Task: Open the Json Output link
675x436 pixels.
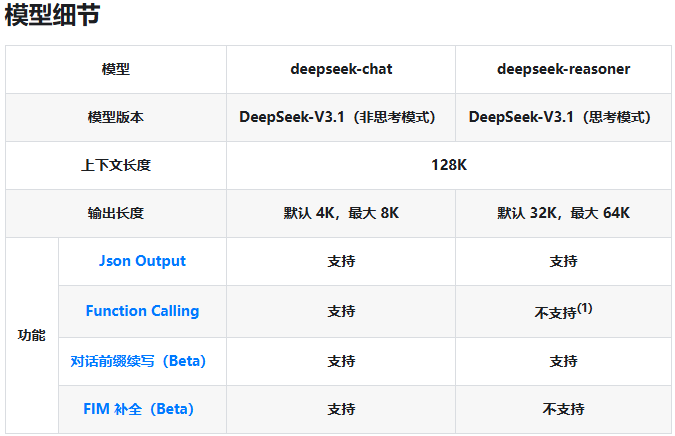Action: [x=142, y=261]
